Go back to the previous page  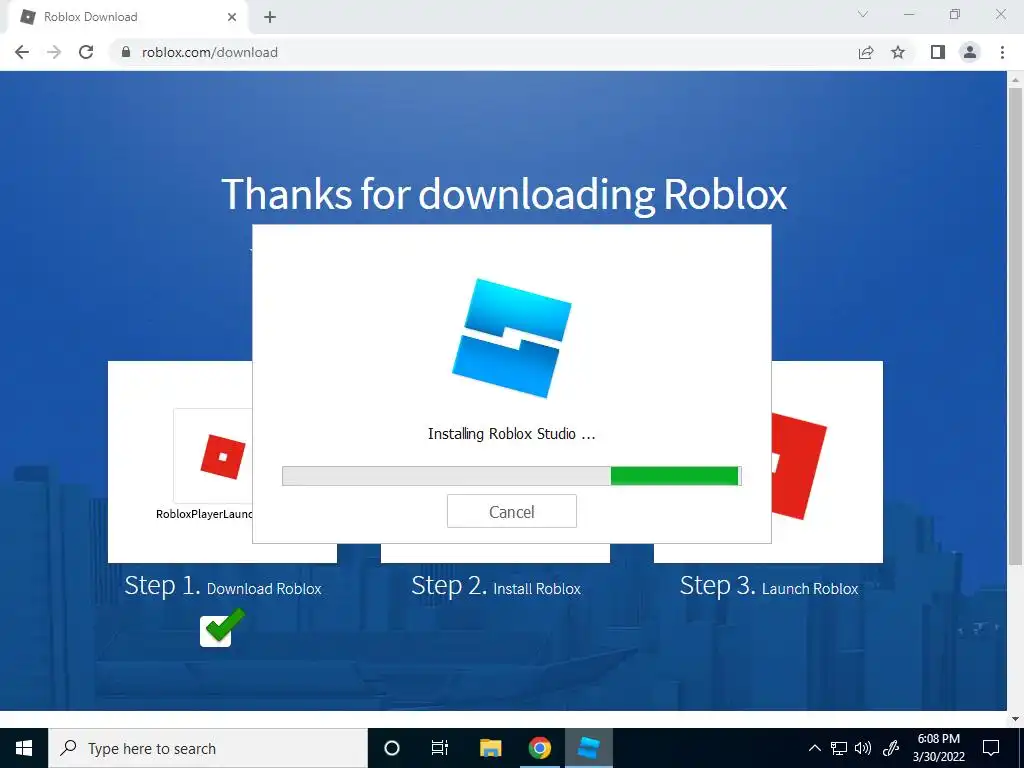[22, 52]
